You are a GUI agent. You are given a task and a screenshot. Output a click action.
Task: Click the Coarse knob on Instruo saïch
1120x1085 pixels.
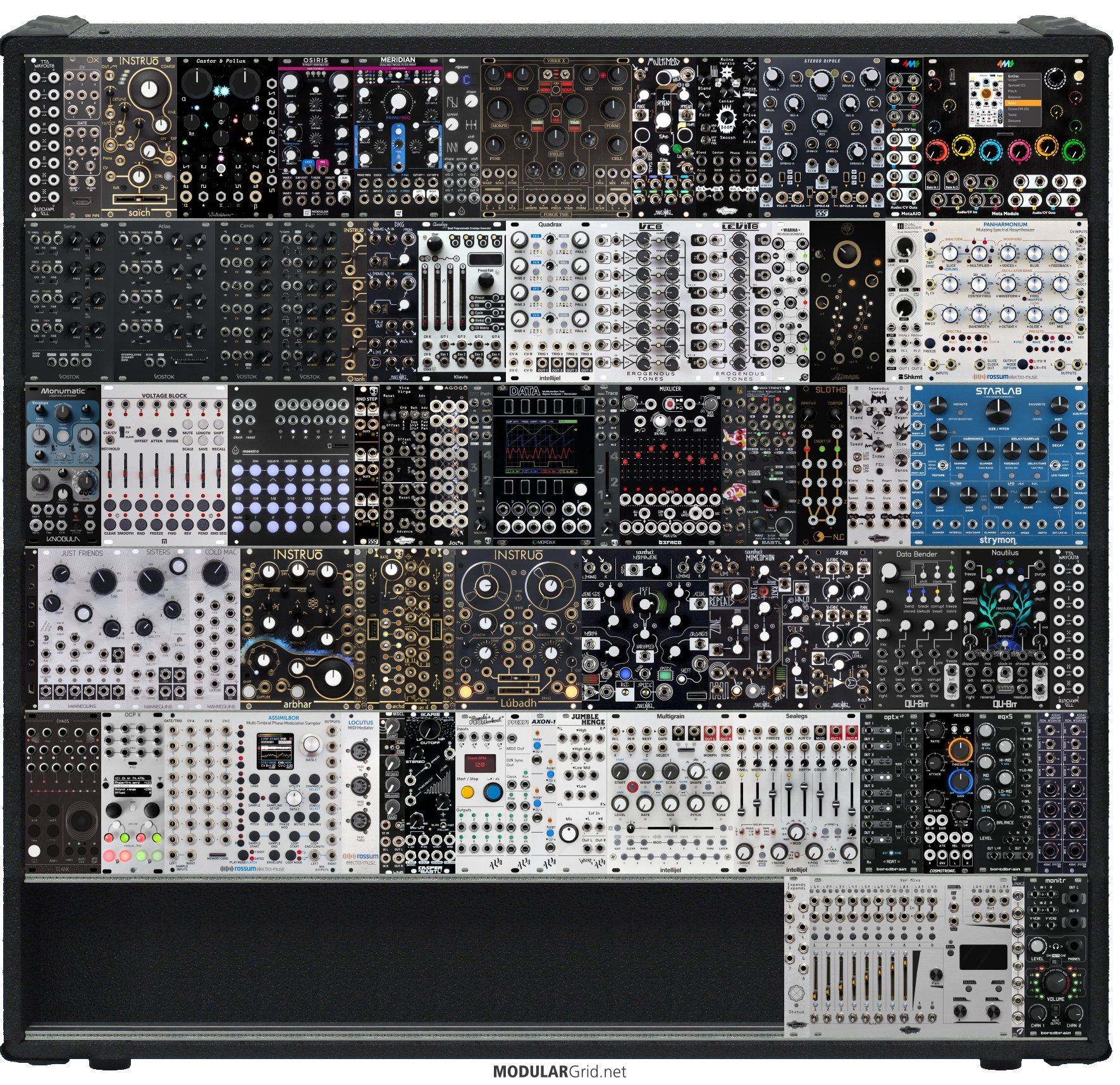[150, 89]
